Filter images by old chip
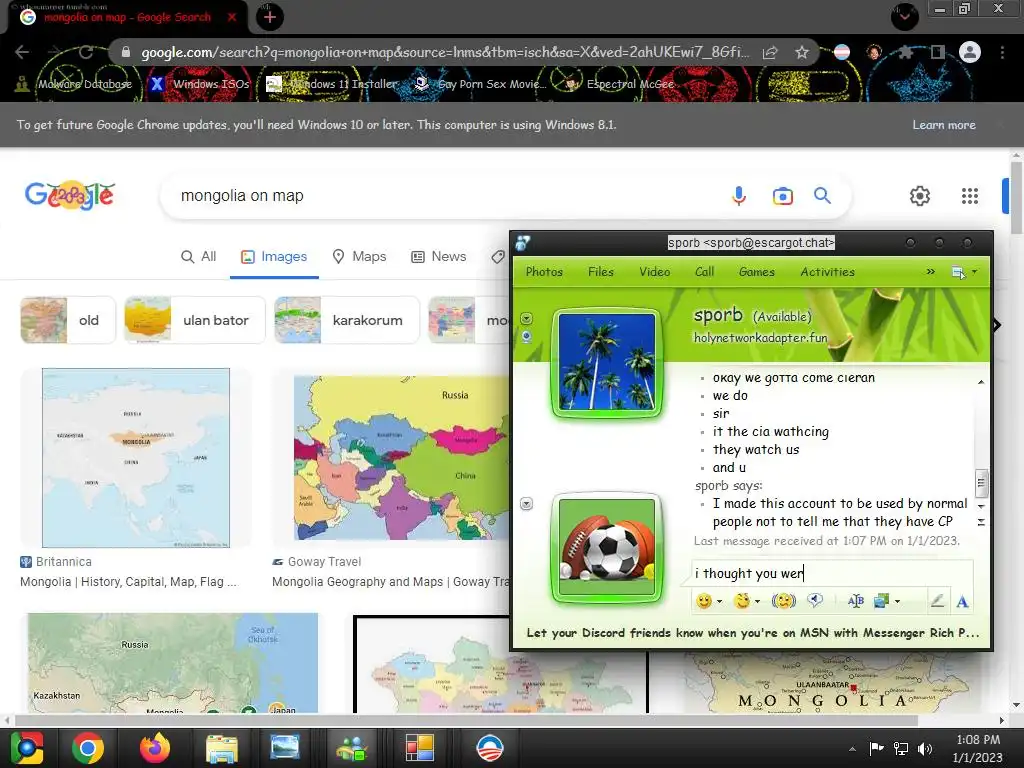1024x768 pixels. click(x=68, y=320)
